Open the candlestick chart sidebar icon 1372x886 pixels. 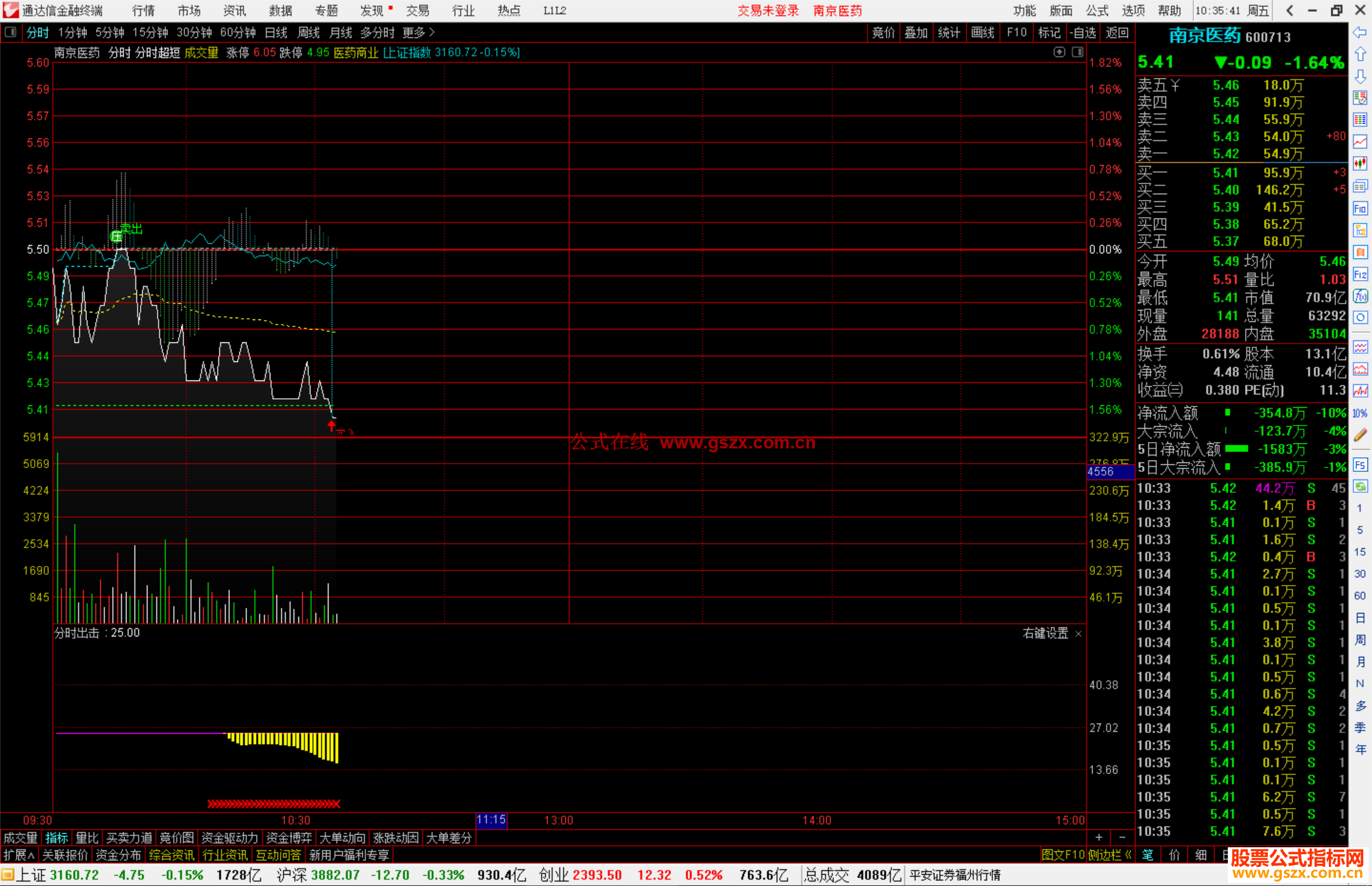pos(1360,164)
